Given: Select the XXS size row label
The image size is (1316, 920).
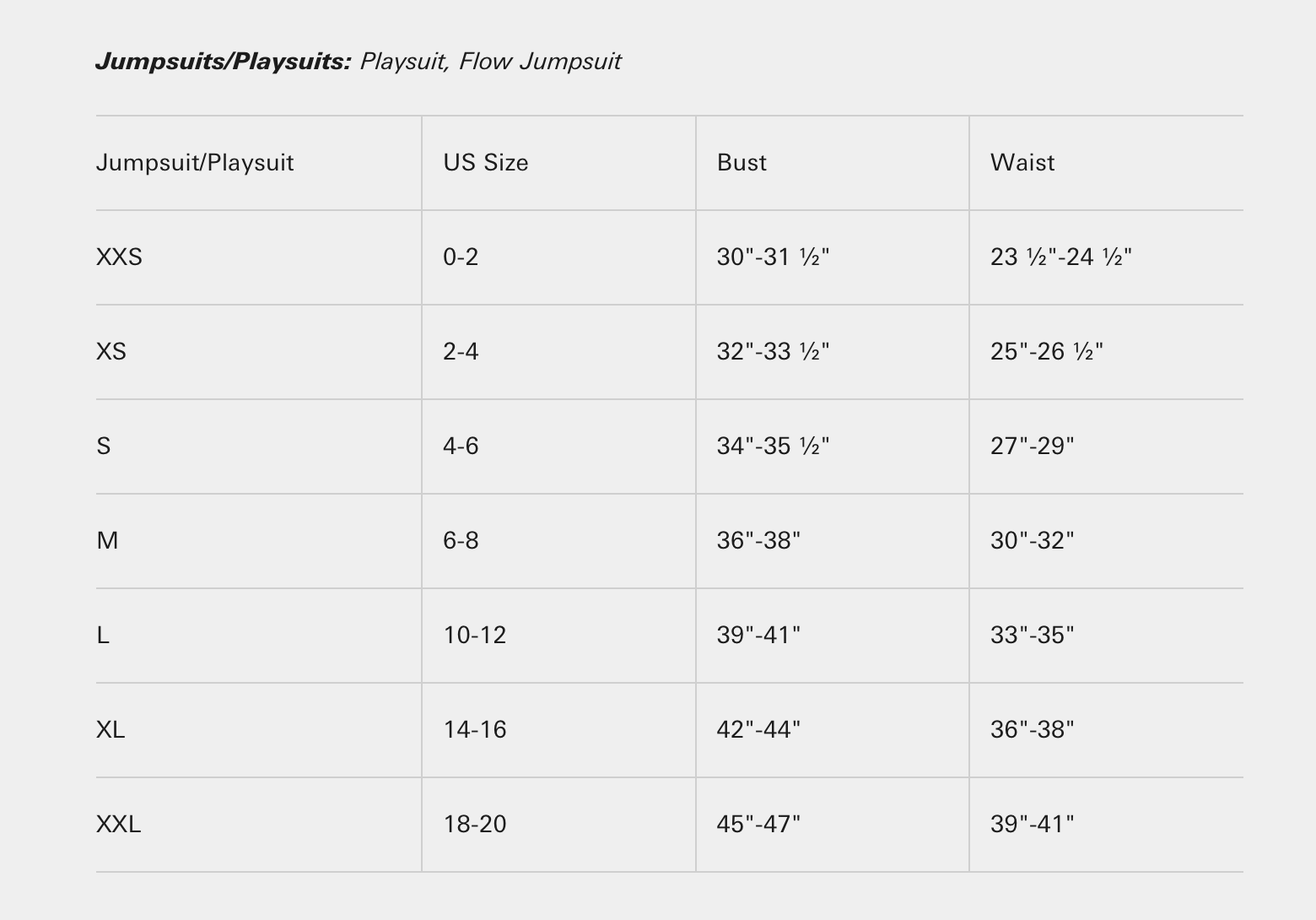Looking at the screenshot, I should click(x=119, y=257).
